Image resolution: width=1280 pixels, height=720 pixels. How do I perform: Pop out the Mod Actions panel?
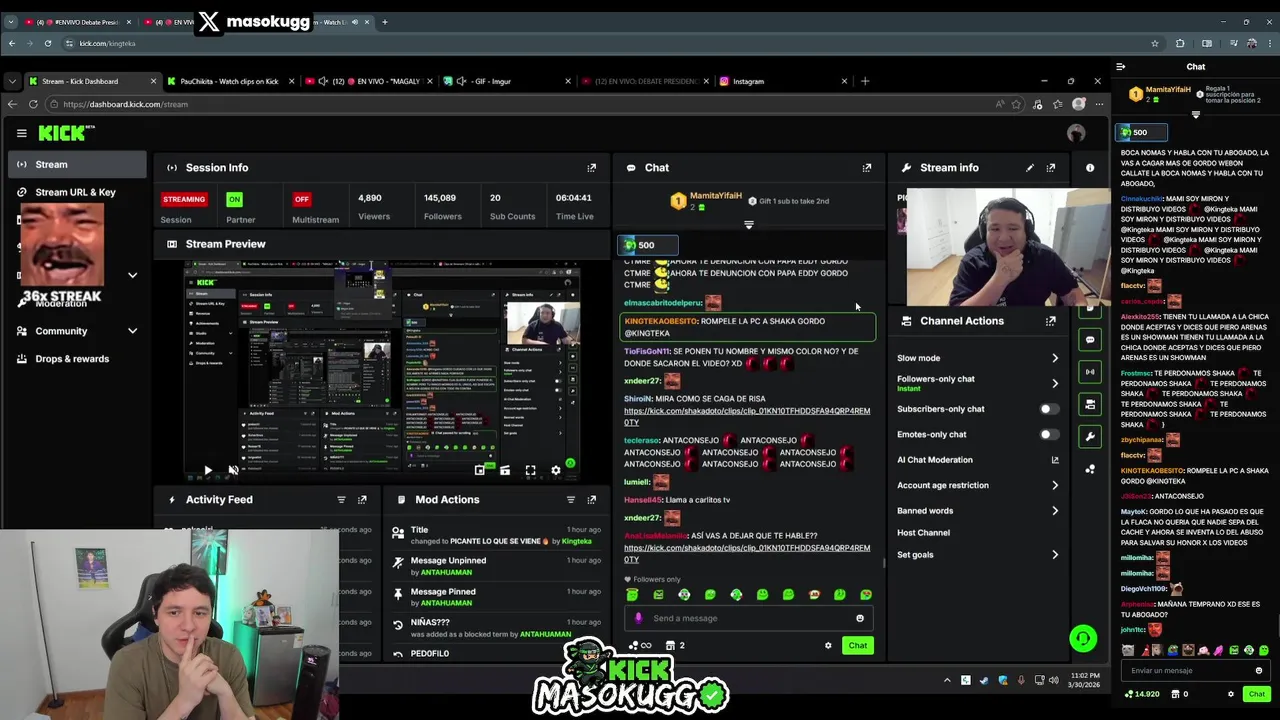coord(591,500)
